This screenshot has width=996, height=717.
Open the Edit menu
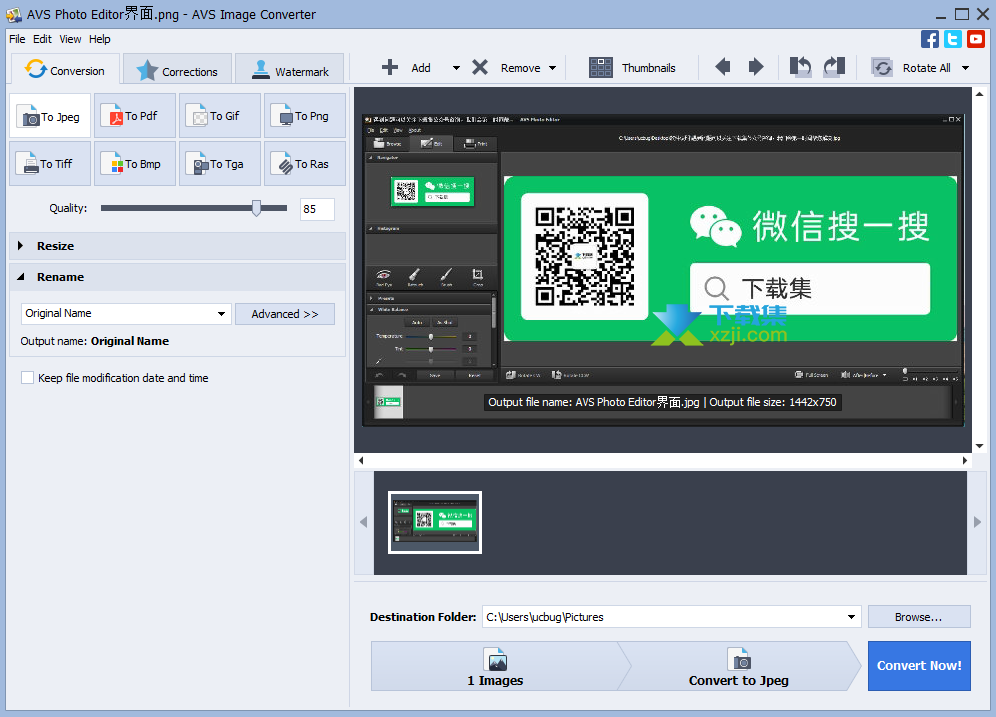click(43, 39)
